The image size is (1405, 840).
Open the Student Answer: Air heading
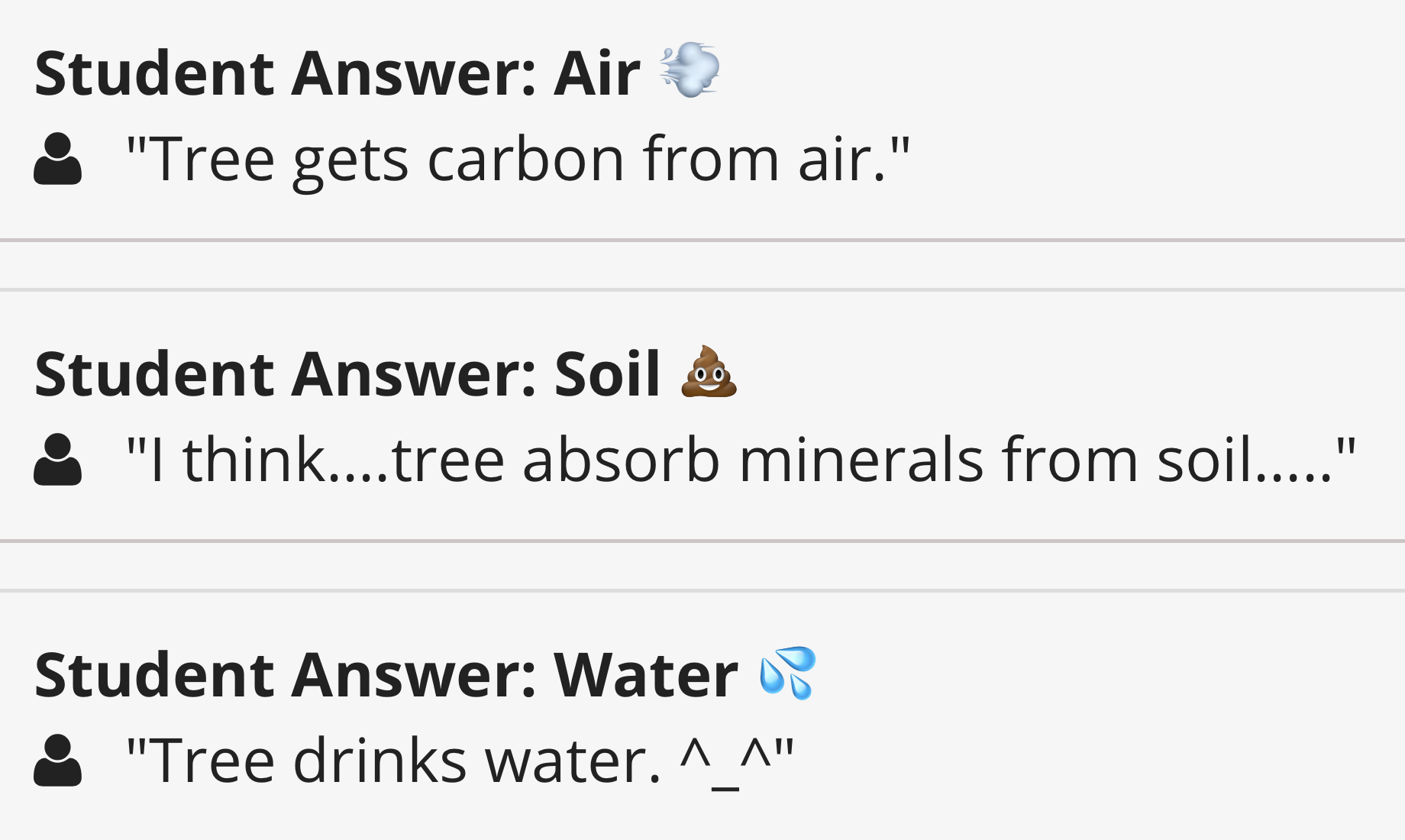tap(377, 73)
